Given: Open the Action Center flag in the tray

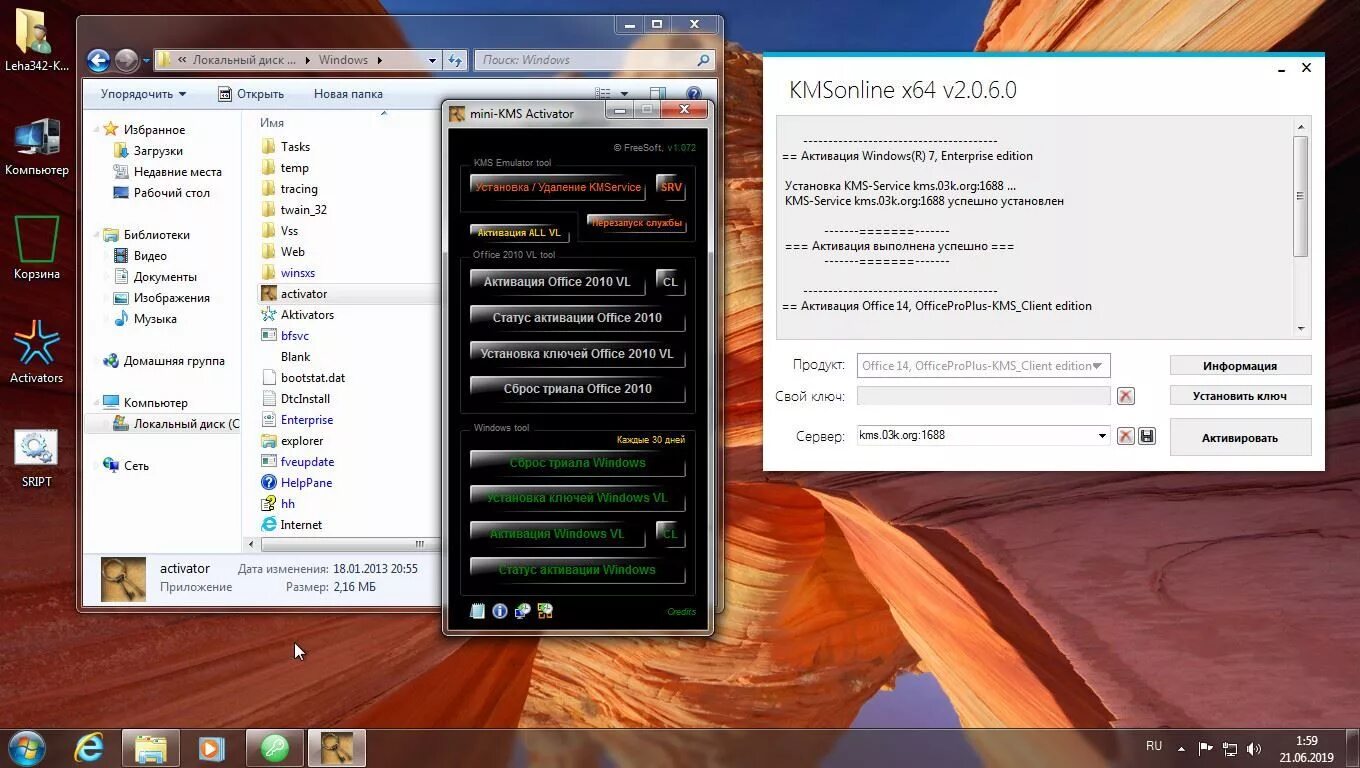Looking at the screenshot, I should (1205, 748).
